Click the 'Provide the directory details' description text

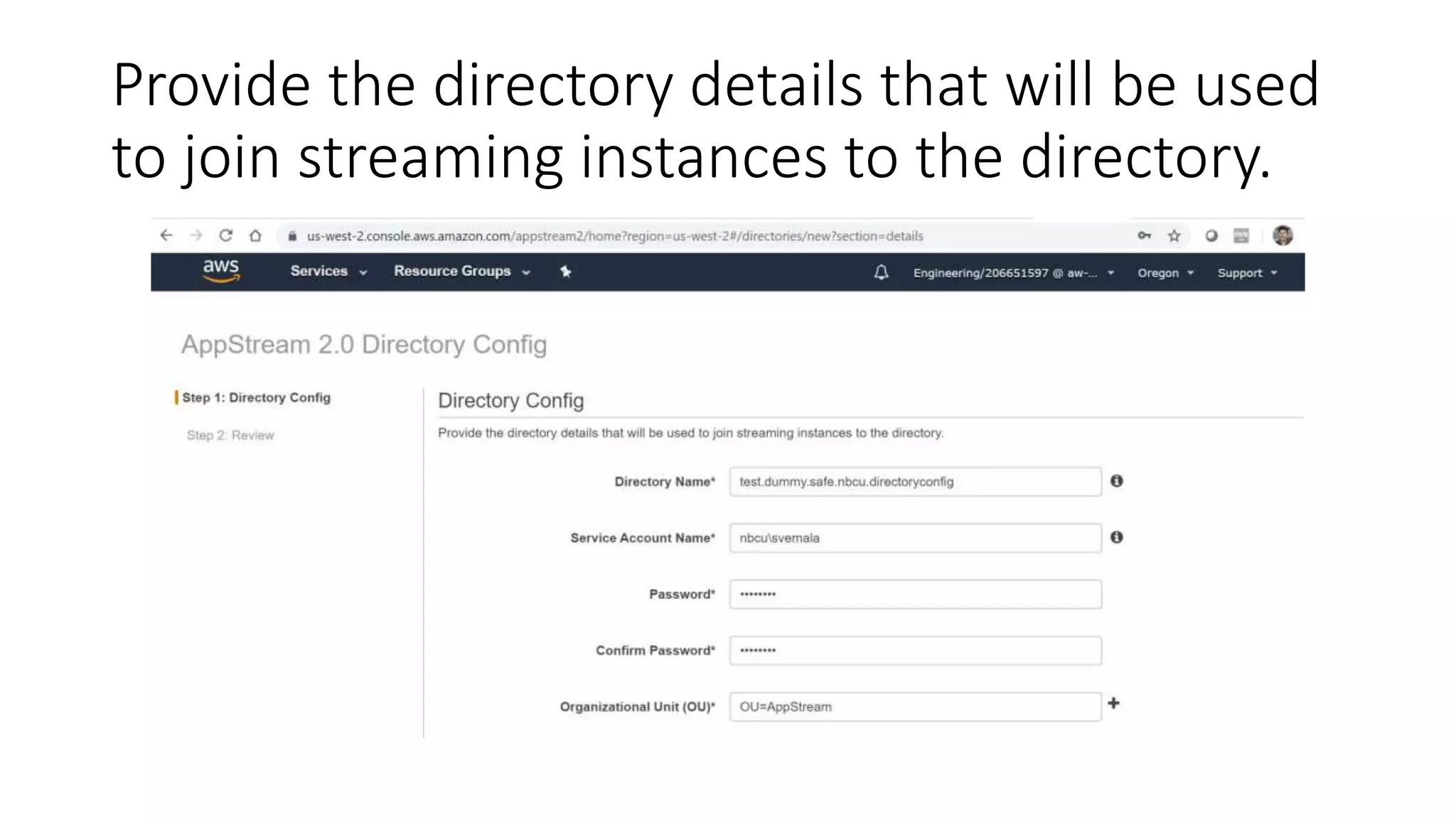[690, 433]
